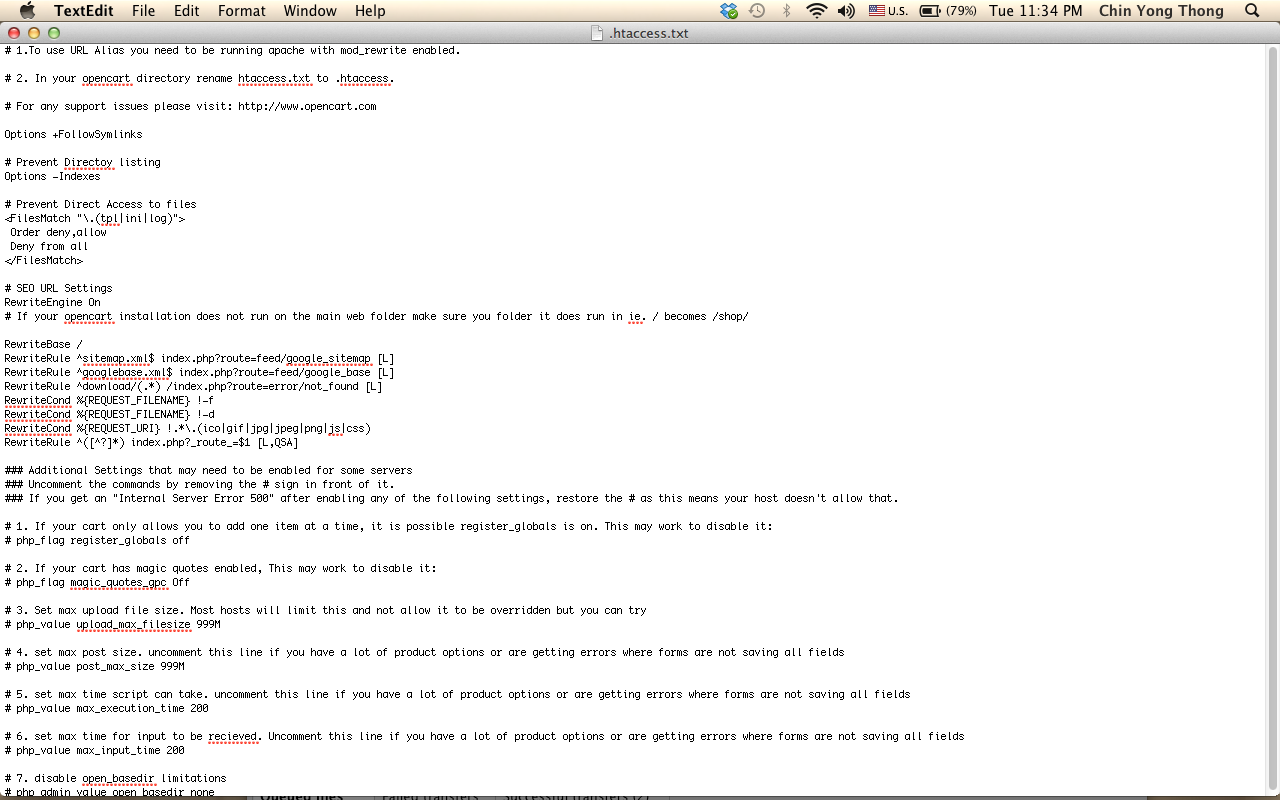
Task: Click the '# 1.To use URL Alias' comment line
Action: 232,50
